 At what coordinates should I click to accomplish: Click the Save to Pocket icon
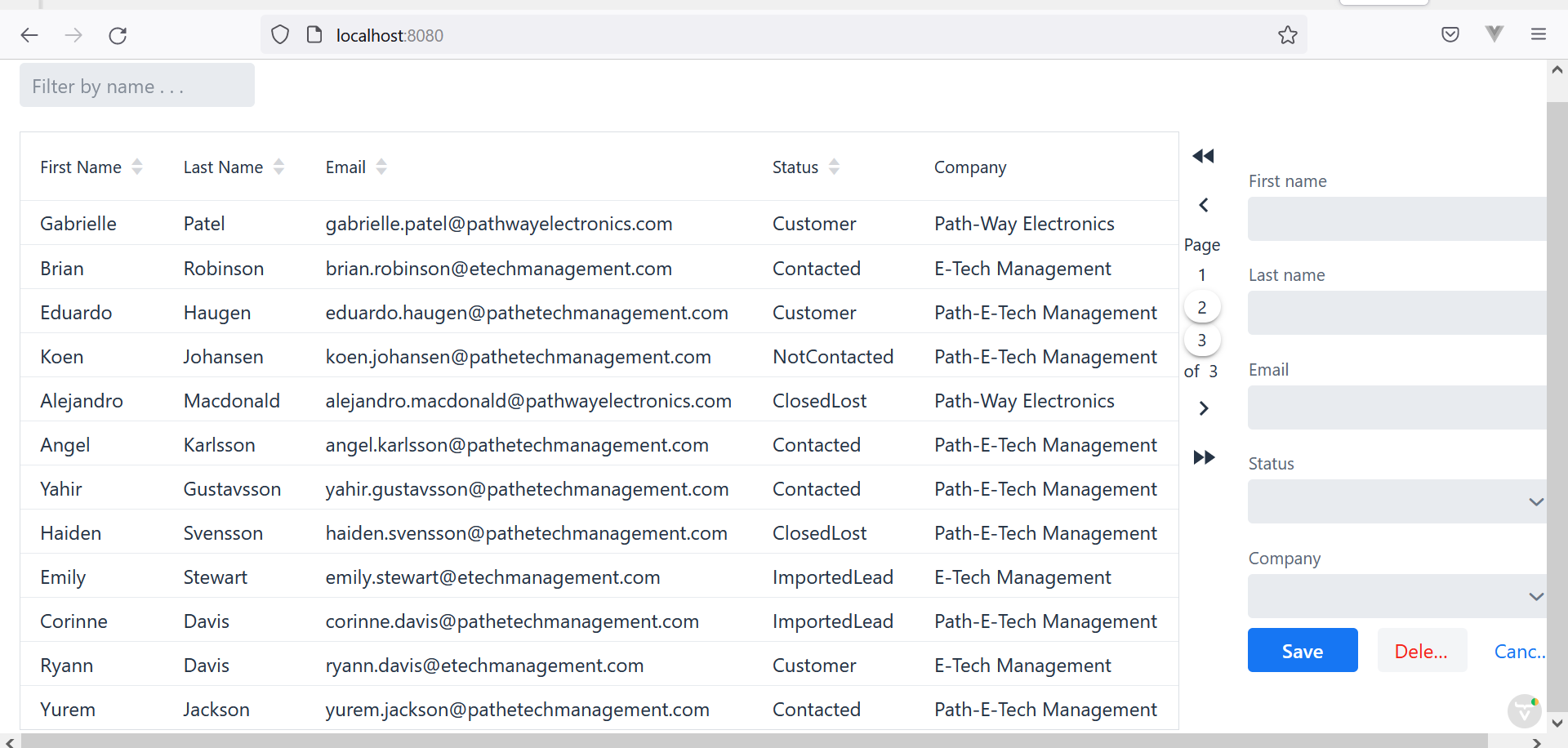[x=1450, y=34]
